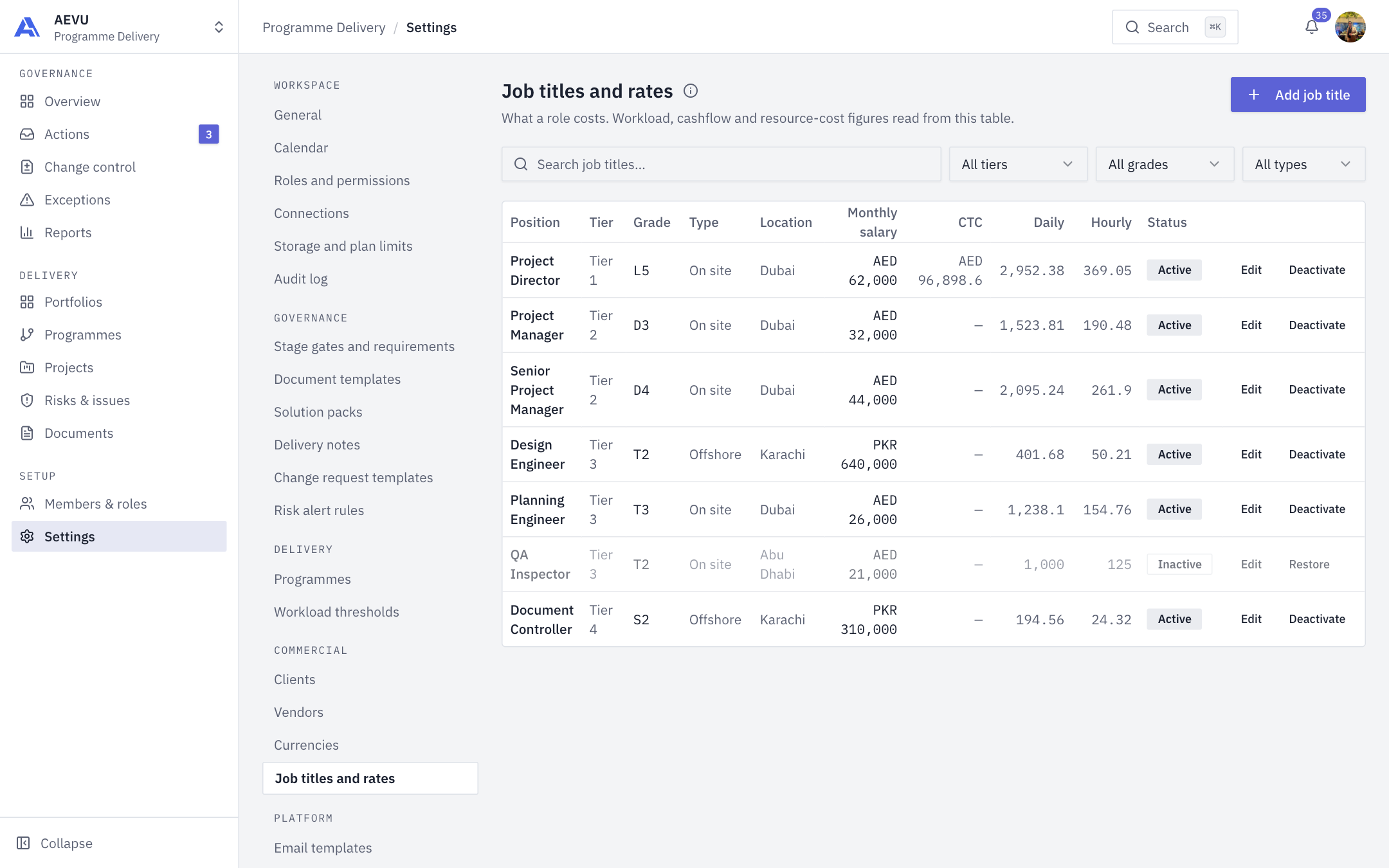
Task: Open Roles and permissions settings
Action: (342, 181)
